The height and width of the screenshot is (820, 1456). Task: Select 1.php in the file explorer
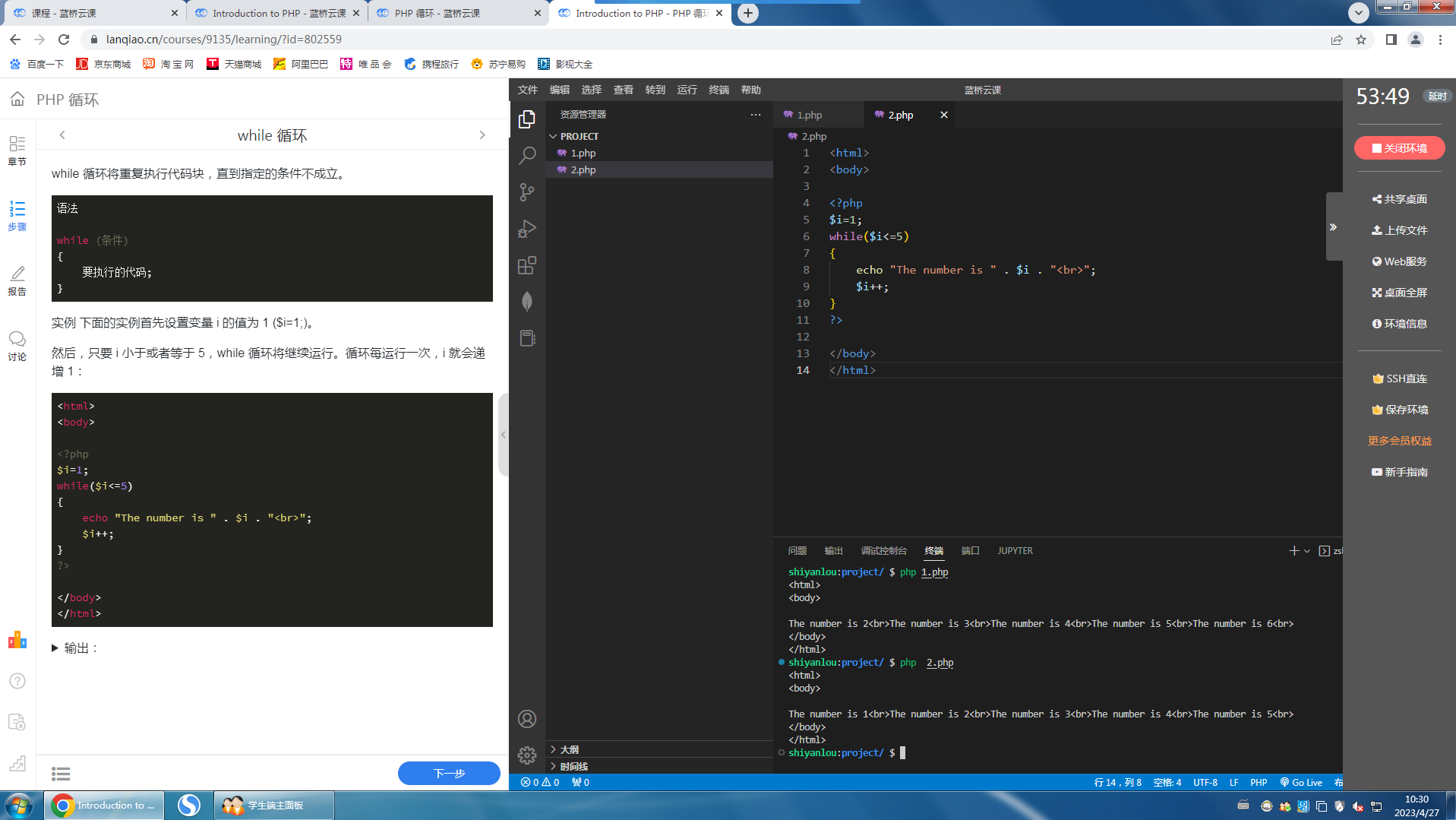(659, 153)
